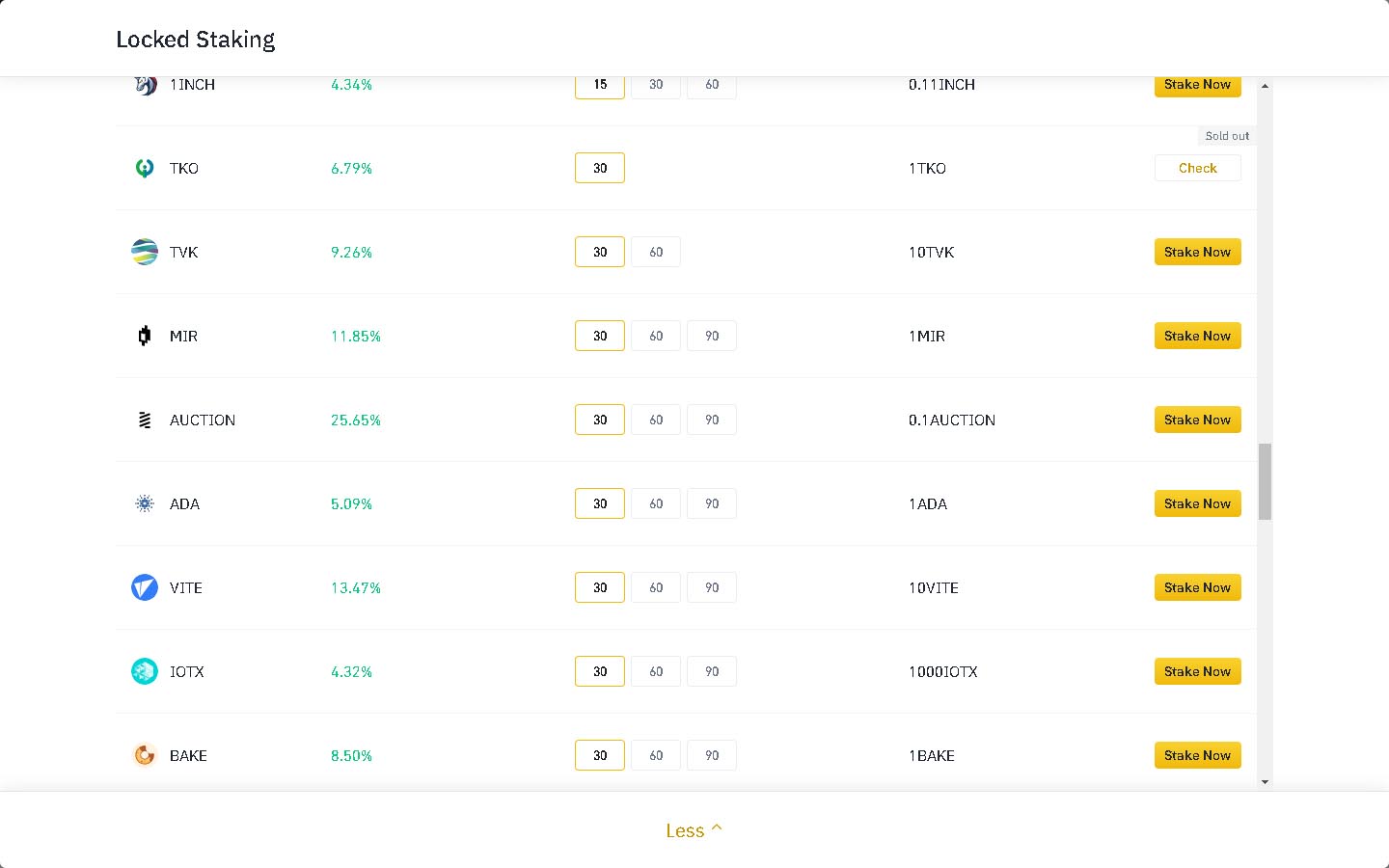The height and width of the screenshot is (868, 1389).
Task: Click Stake Now for 1INCH
Action: 1197,86
